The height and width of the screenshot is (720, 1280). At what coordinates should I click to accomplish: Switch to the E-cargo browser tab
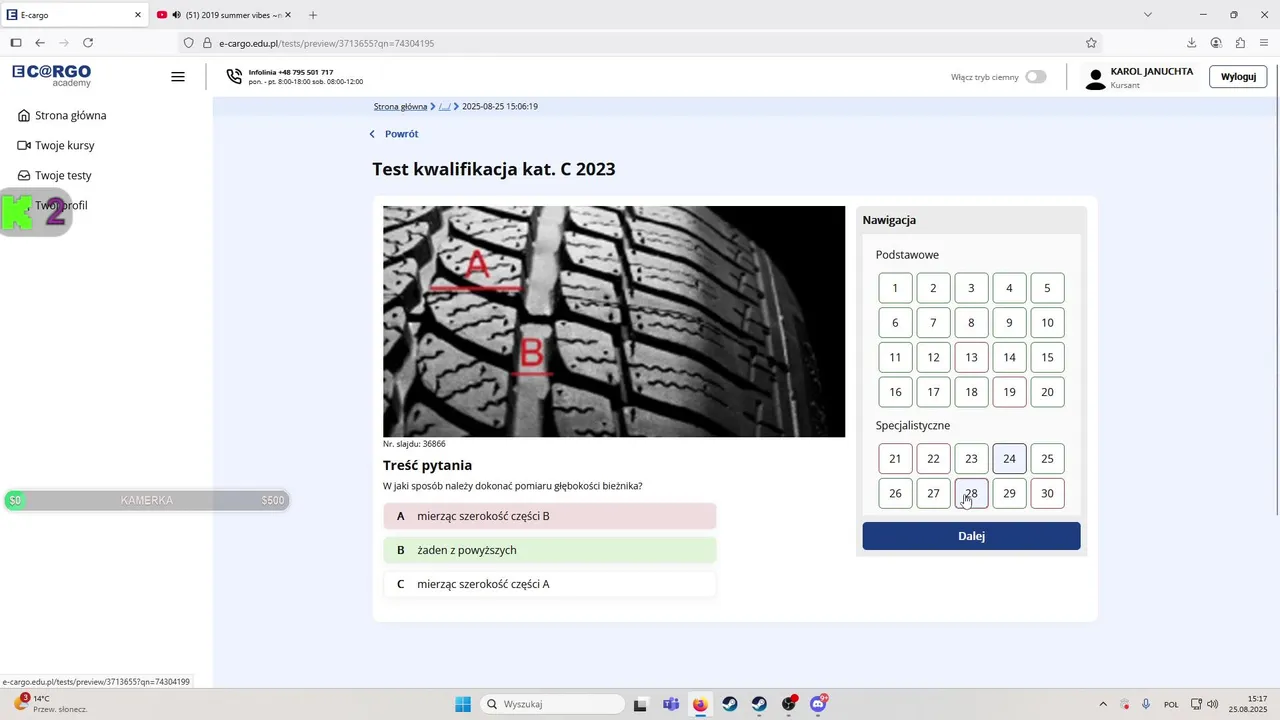pos(76,15)
